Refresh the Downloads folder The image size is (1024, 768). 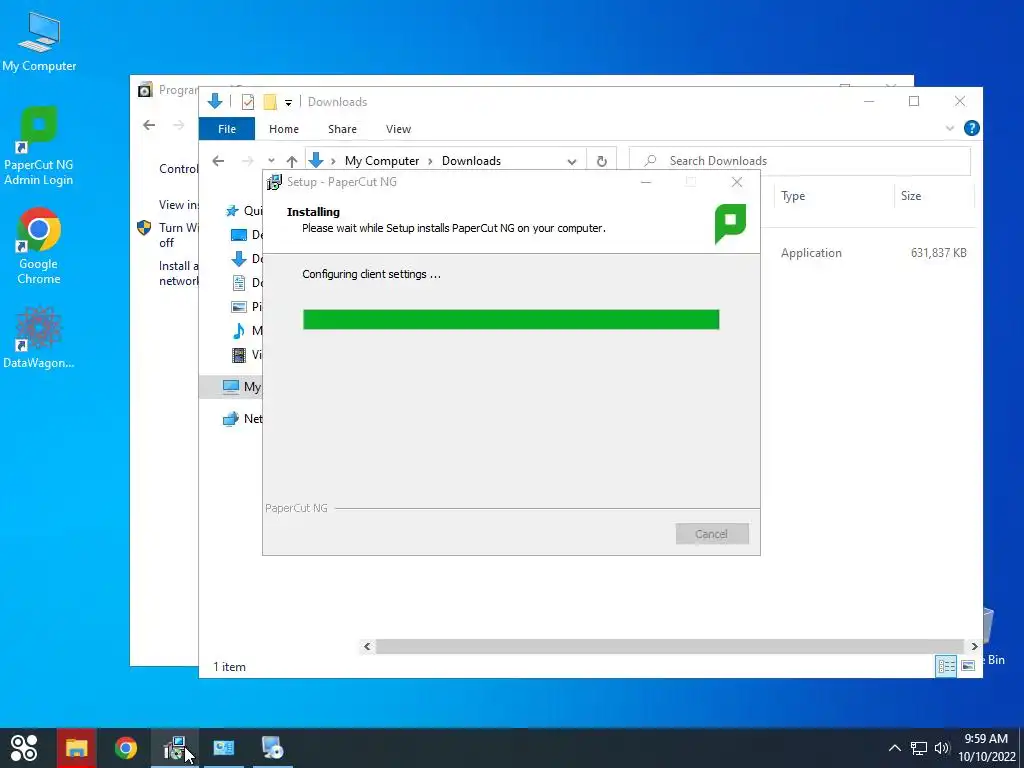tap(601, 161)
